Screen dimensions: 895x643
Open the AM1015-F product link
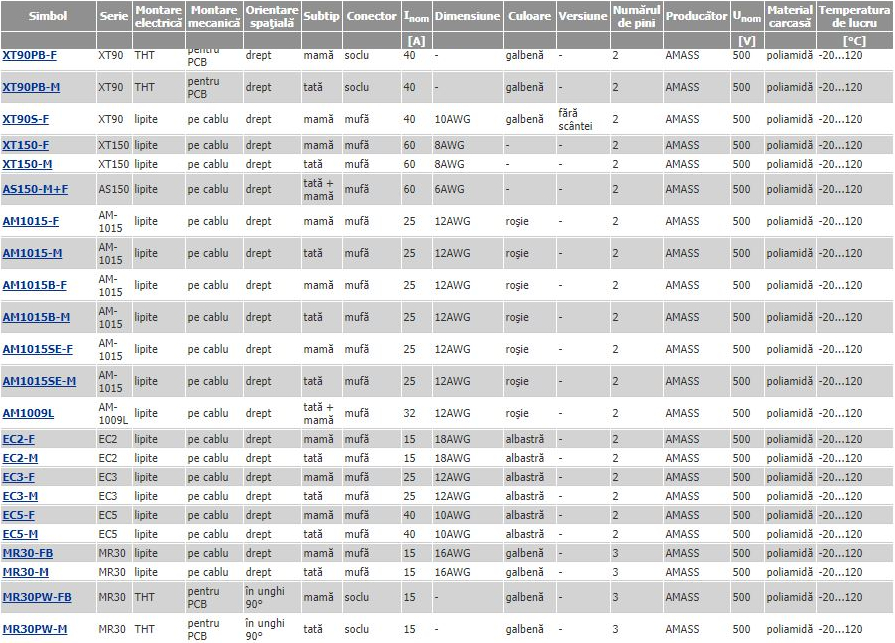[x=31, y=221]
